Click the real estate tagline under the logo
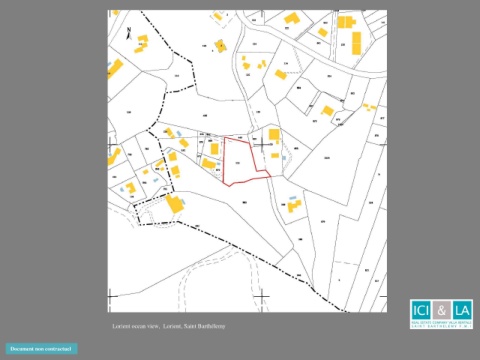 coord(441,324)
